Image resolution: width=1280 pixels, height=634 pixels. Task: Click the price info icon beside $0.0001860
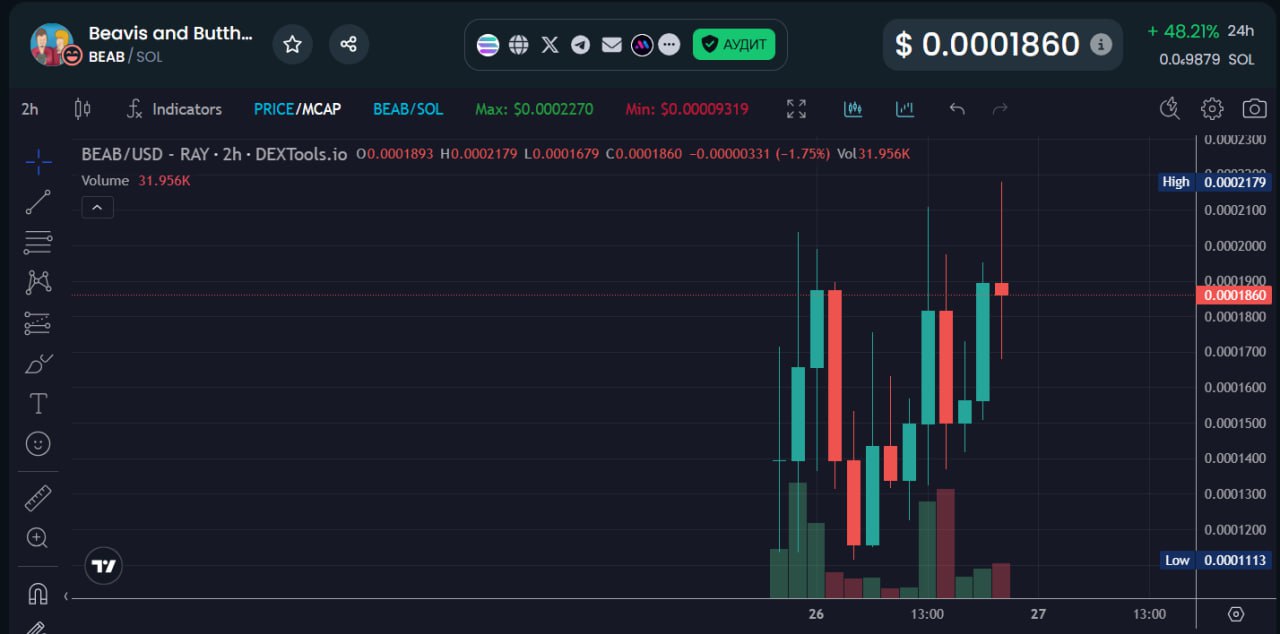pos(1100,44)
